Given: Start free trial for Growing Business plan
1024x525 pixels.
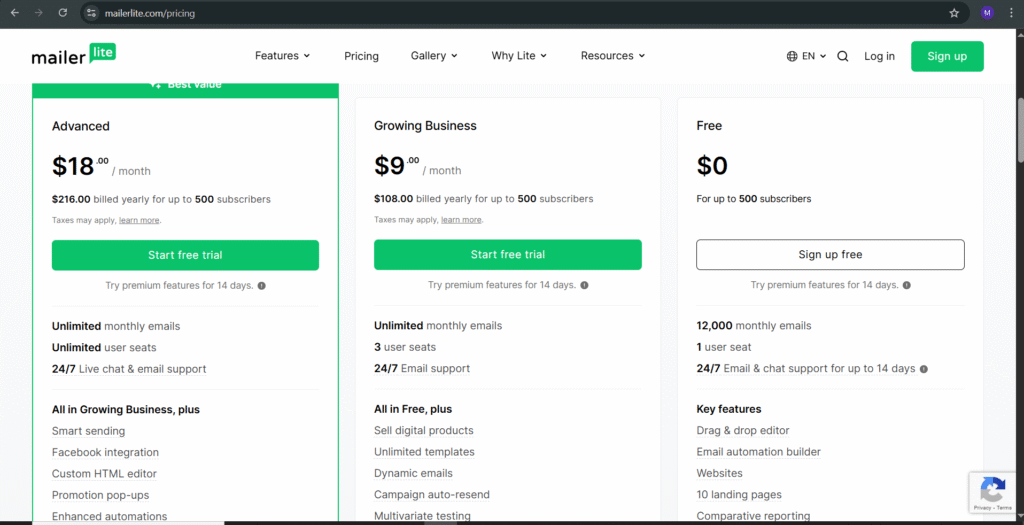Looking at the screenshot, I should coord(507,255).
